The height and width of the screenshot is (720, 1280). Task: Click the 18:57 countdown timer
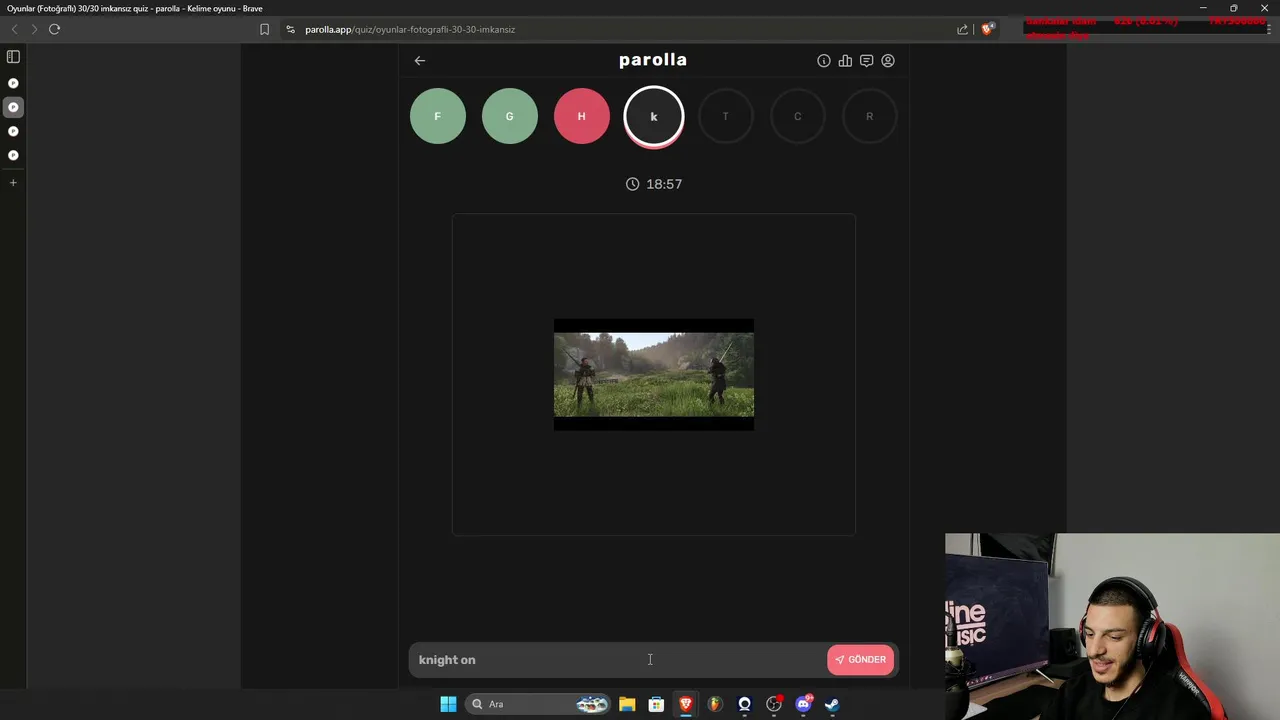pos(654,184)
